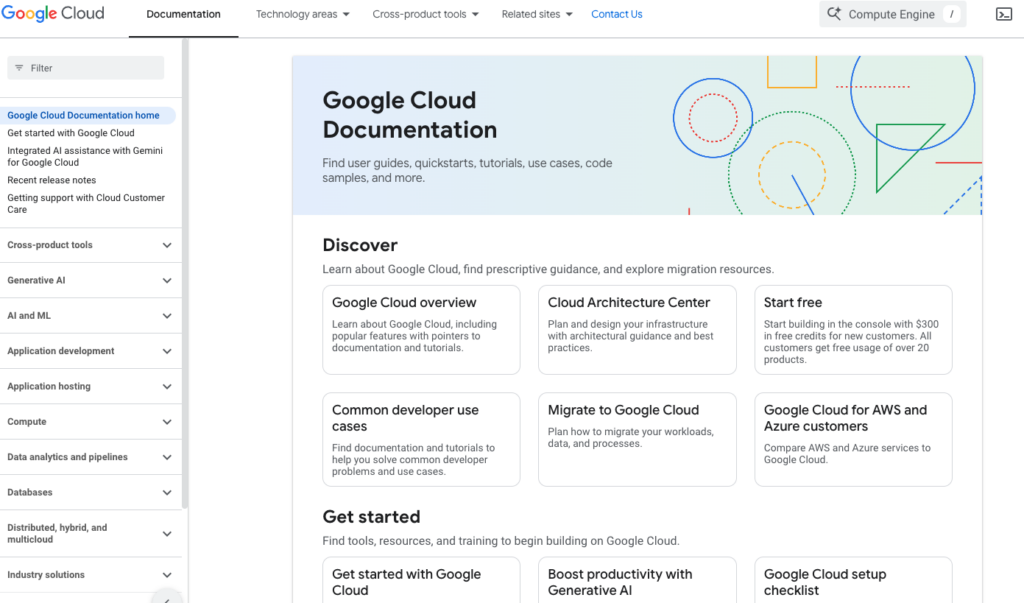This screenshot has height=603, width=1024.
Task: Click the filter lines icon
Action: coord(19,68)
